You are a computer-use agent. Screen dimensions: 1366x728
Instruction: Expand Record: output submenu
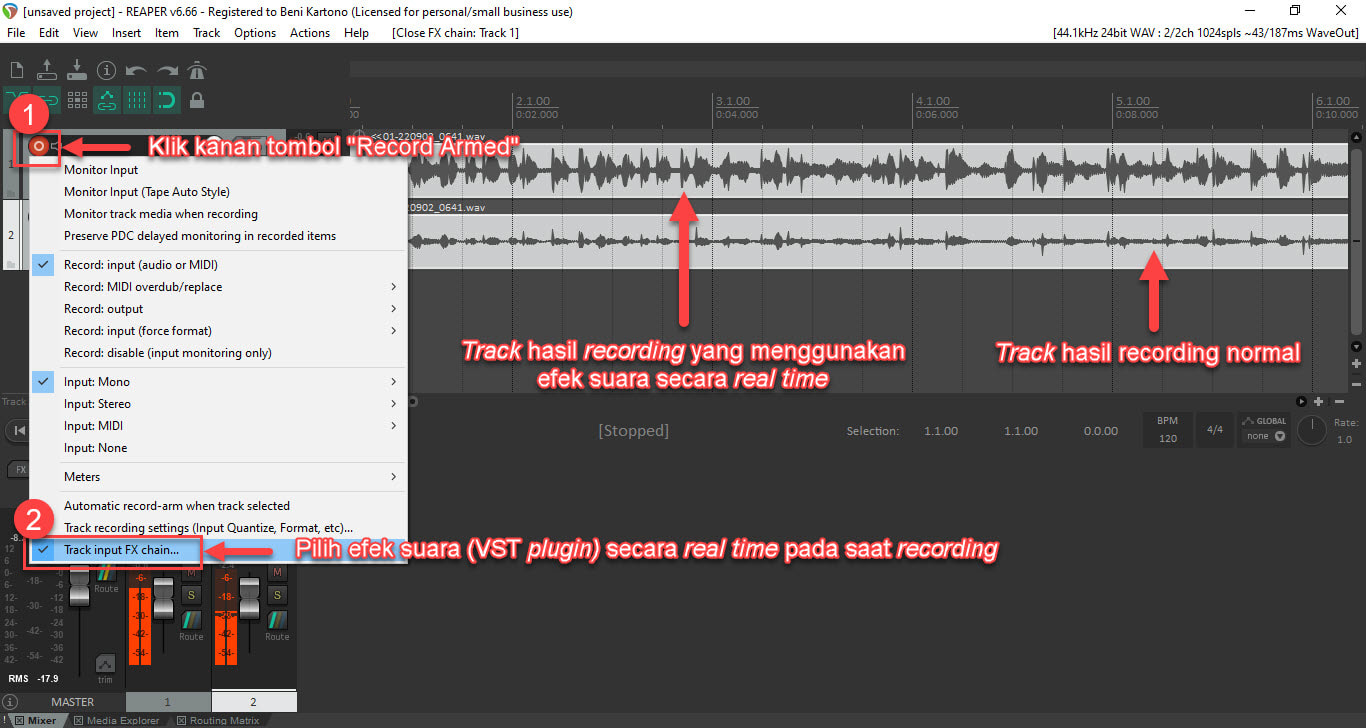(218, 309)
